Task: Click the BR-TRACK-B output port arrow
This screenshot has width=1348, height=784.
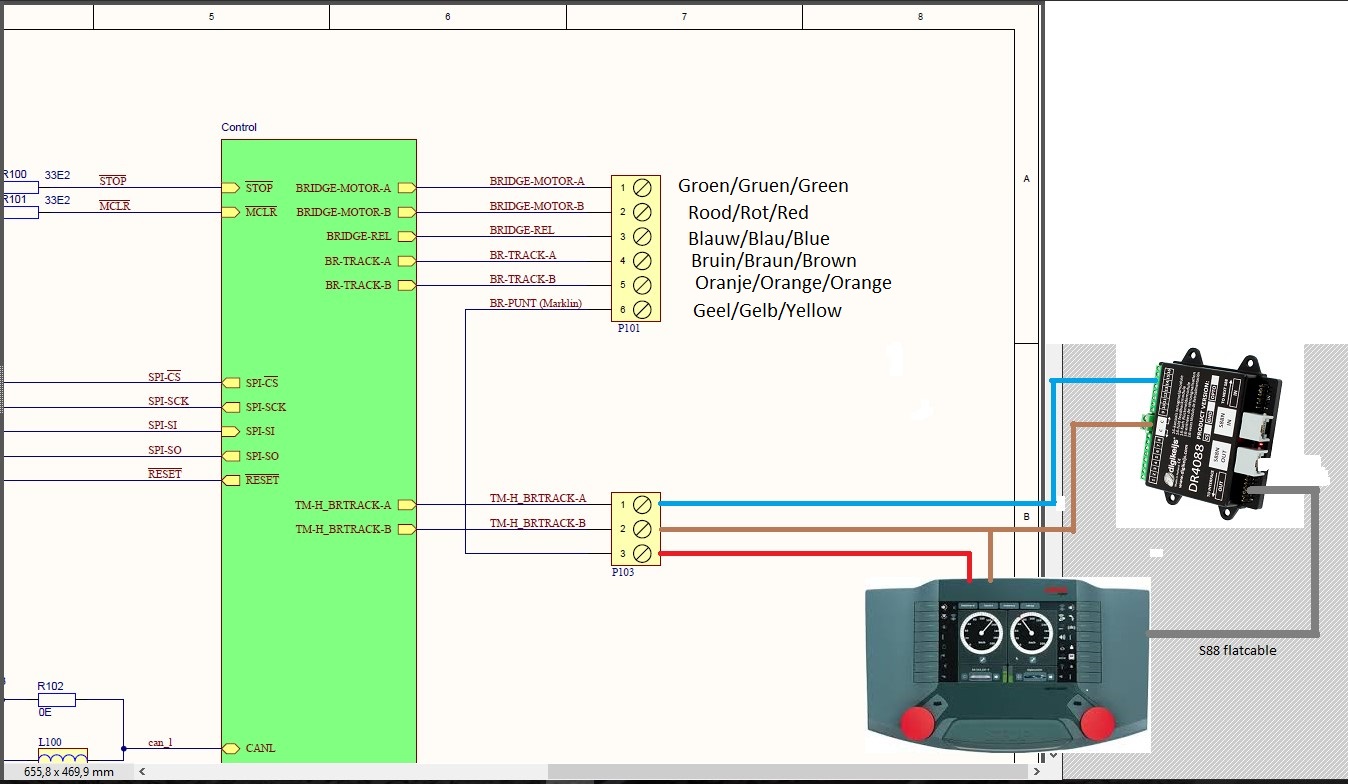Action: click(406, 285)
